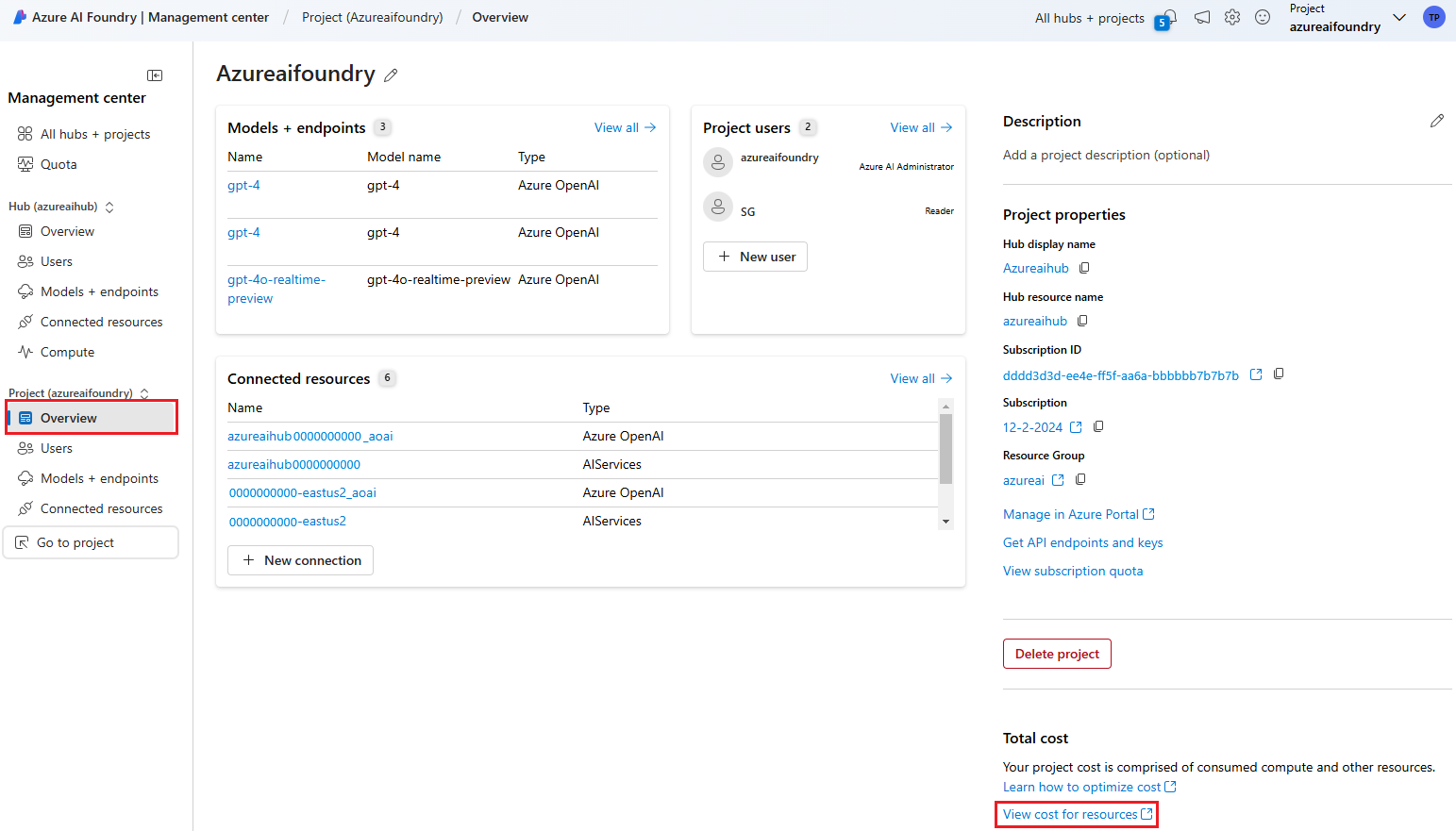Image resolution: width=1456 pixels, height=831 pixels.
Task: Click the New user button
Action: tap(755, 257)
